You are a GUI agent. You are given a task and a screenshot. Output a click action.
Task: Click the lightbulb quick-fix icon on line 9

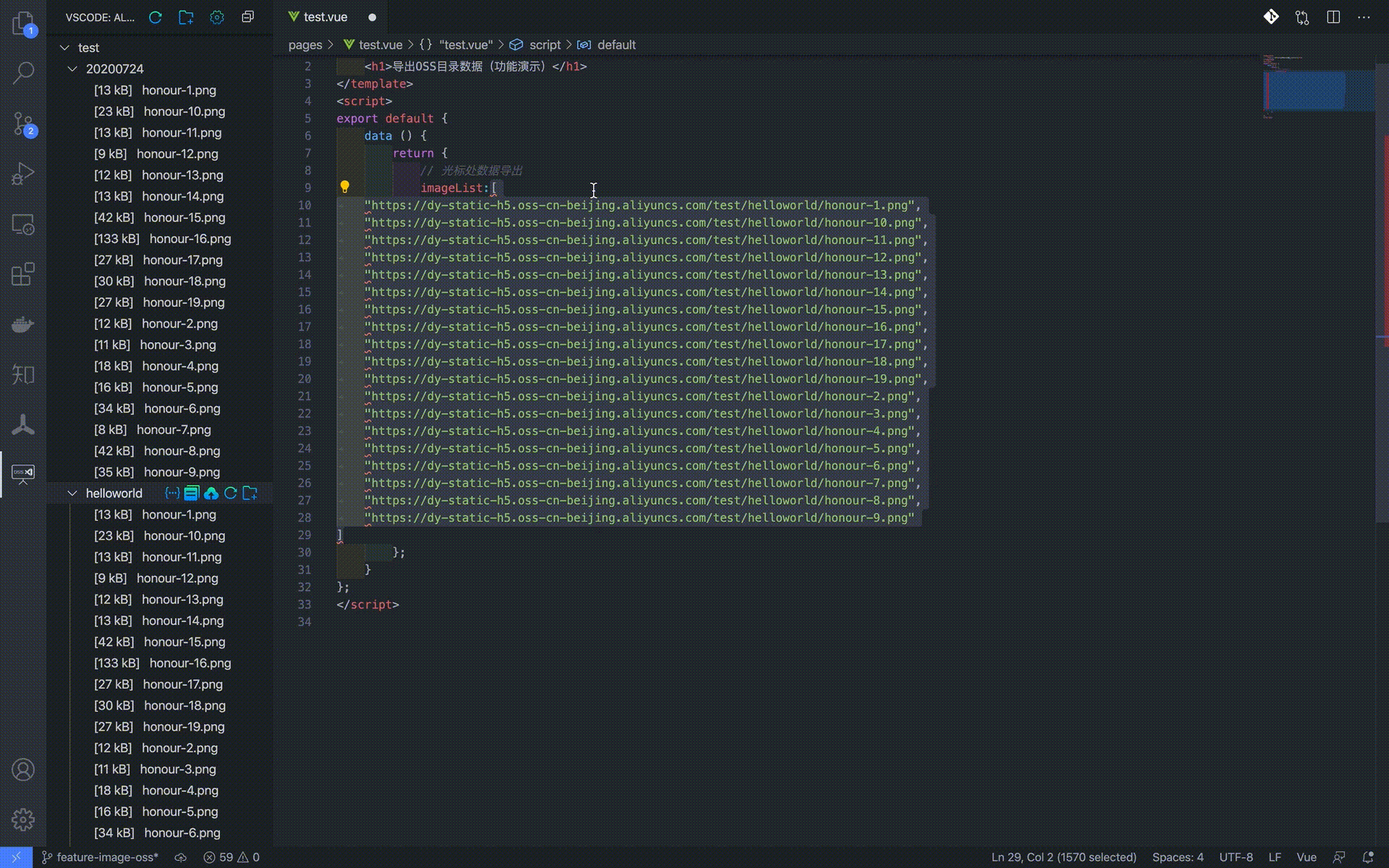(x=345, y=187)
